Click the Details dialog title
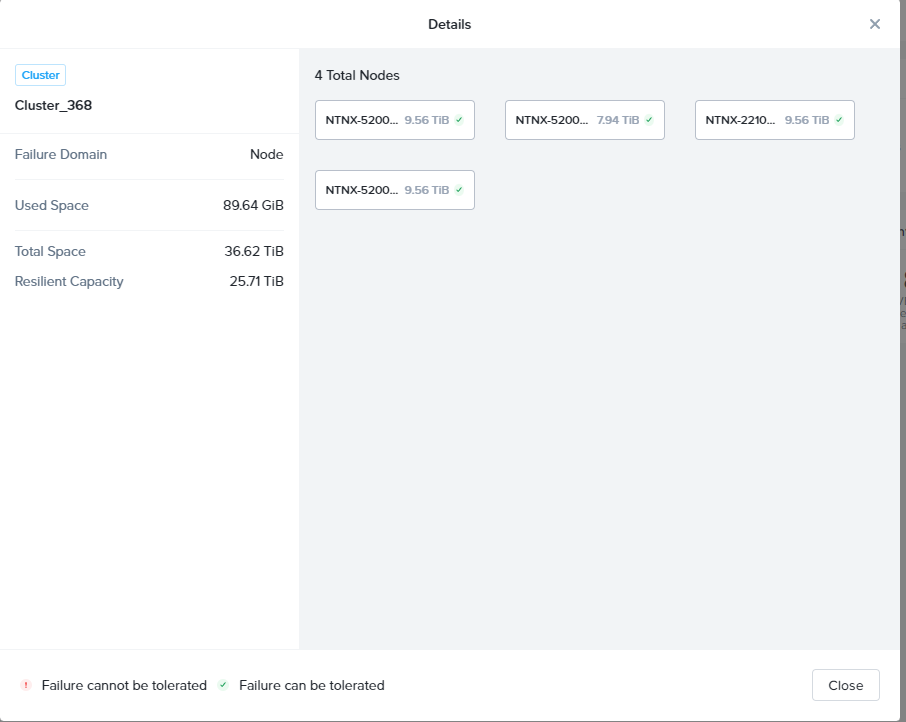 (x=449, y=24)
